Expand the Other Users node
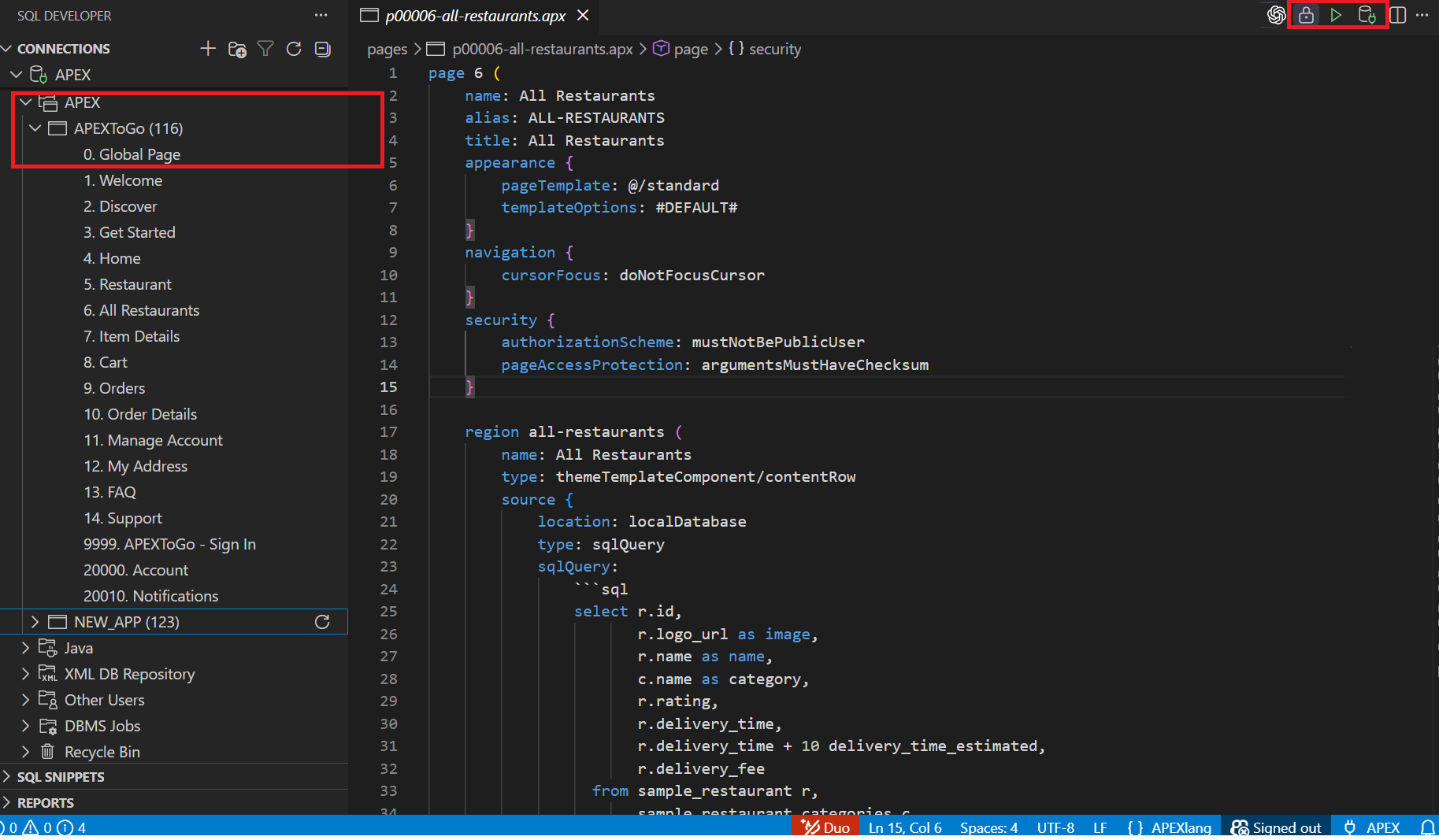 pyautogui.click(x=25, y=700)
